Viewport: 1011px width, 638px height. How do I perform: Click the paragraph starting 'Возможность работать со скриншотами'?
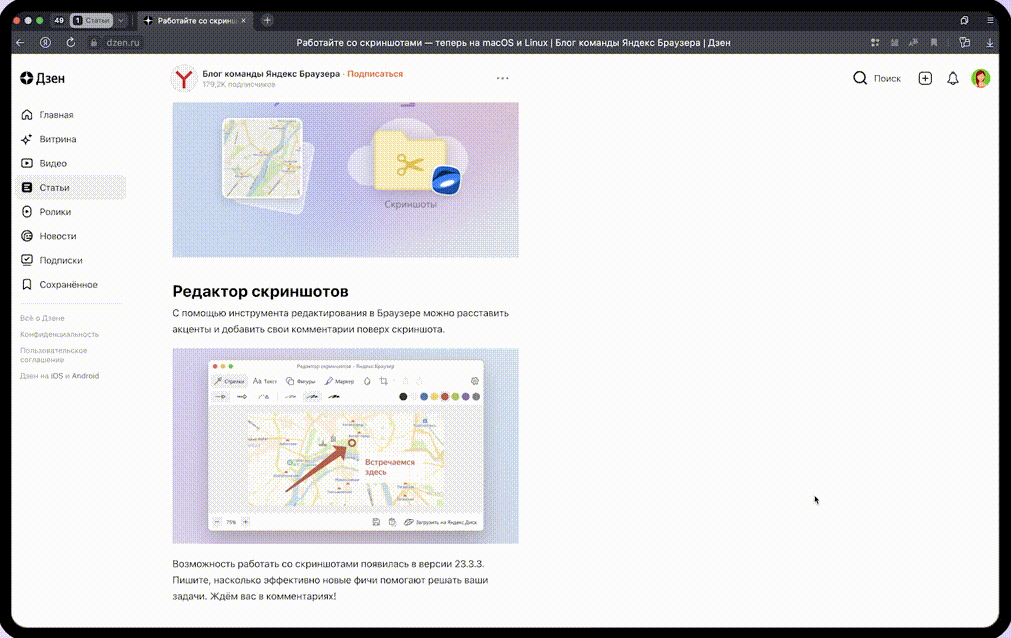(330, 580)
